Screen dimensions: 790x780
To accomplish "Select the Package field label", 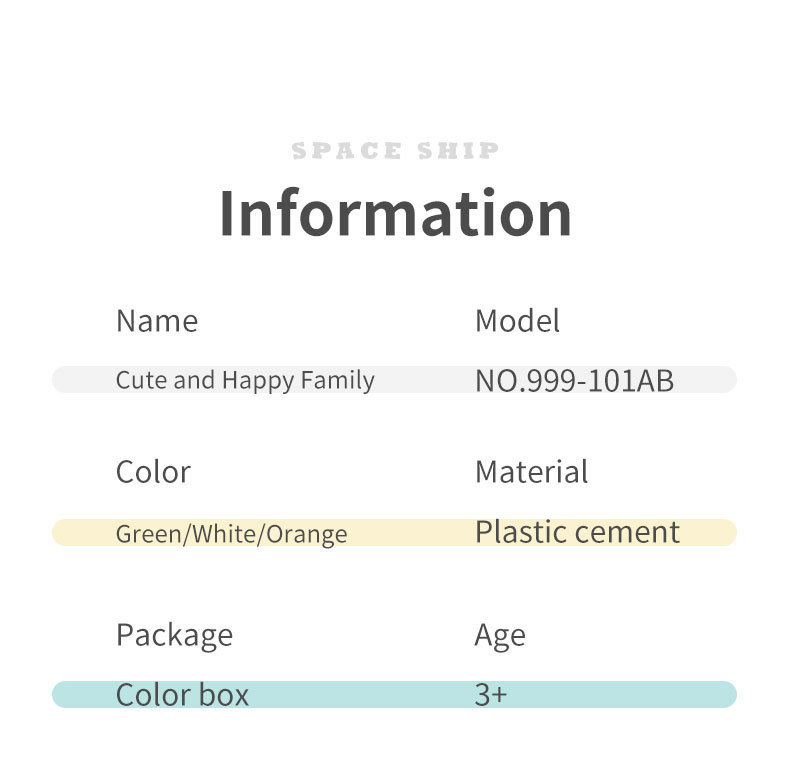I will click(x=174, y=635).
